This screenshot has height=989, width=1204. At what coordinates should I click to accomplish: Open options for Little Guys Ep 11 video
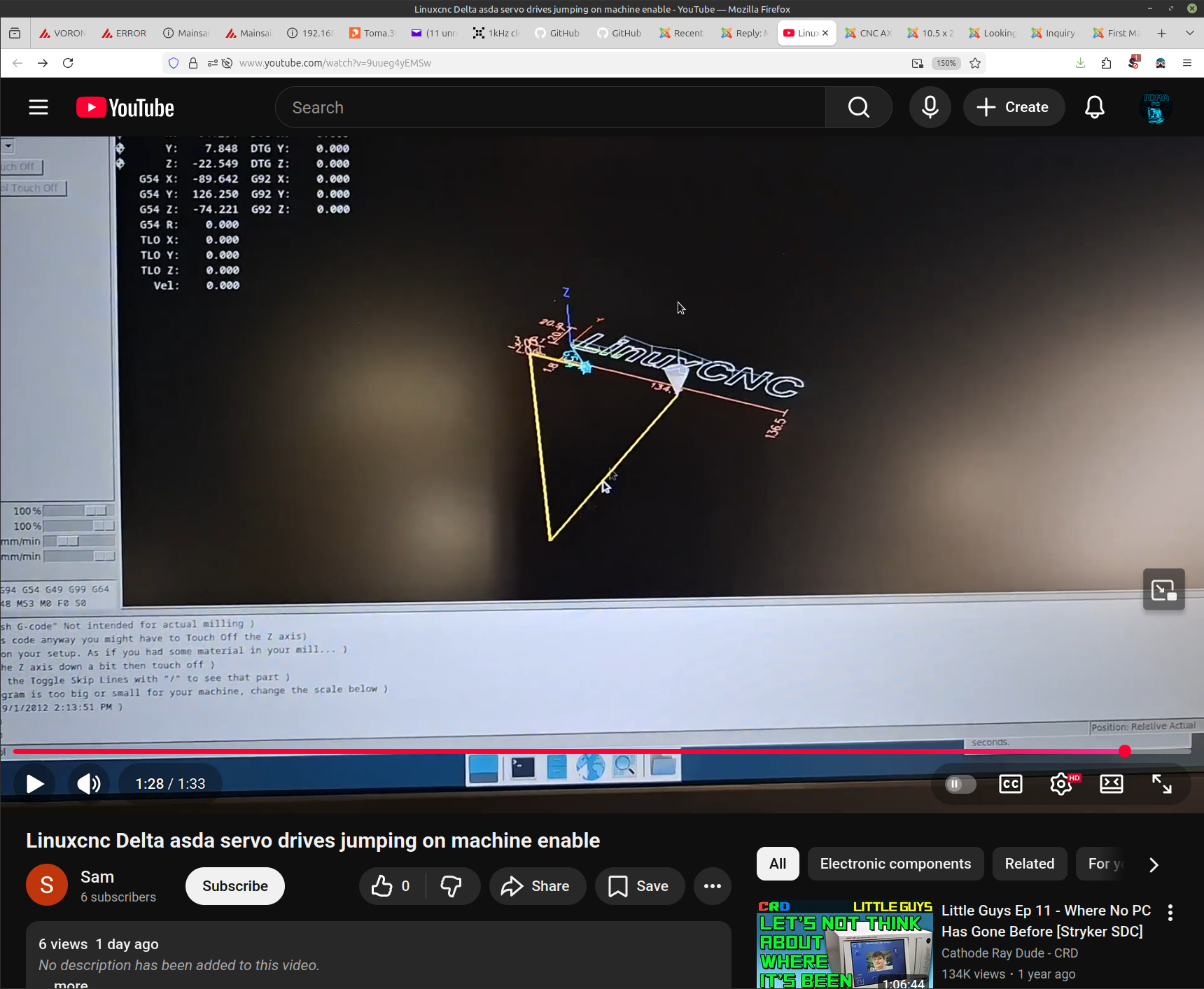tap(1170, 912)
